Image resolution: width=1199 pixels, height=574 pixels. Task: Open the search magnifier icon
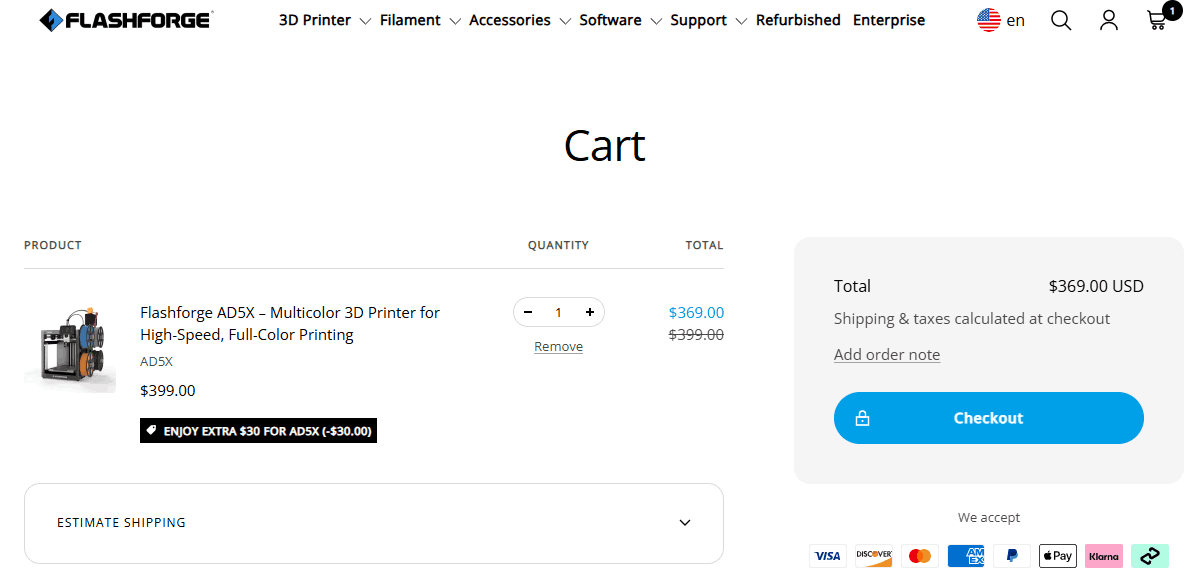1061,21
